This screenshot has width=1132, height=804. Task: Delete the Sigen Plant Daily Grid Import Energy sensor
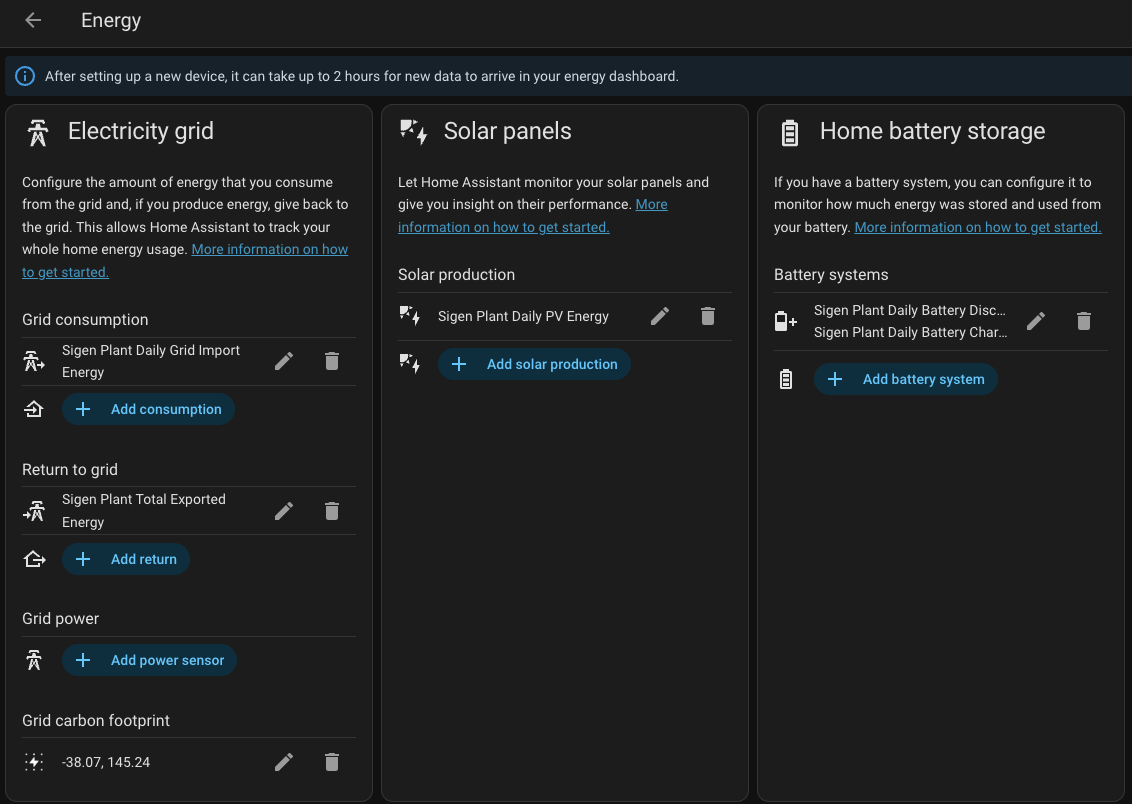[331, 361]
